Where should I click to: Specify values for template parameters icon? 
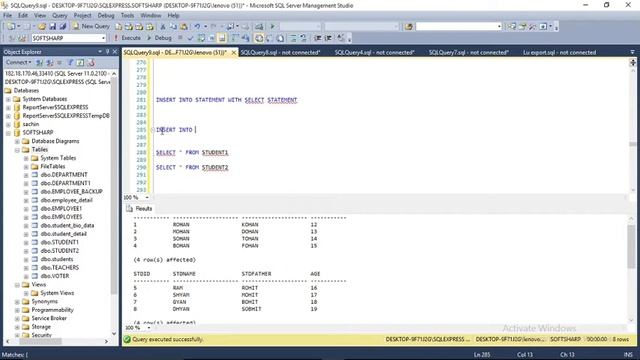(341, 38)
